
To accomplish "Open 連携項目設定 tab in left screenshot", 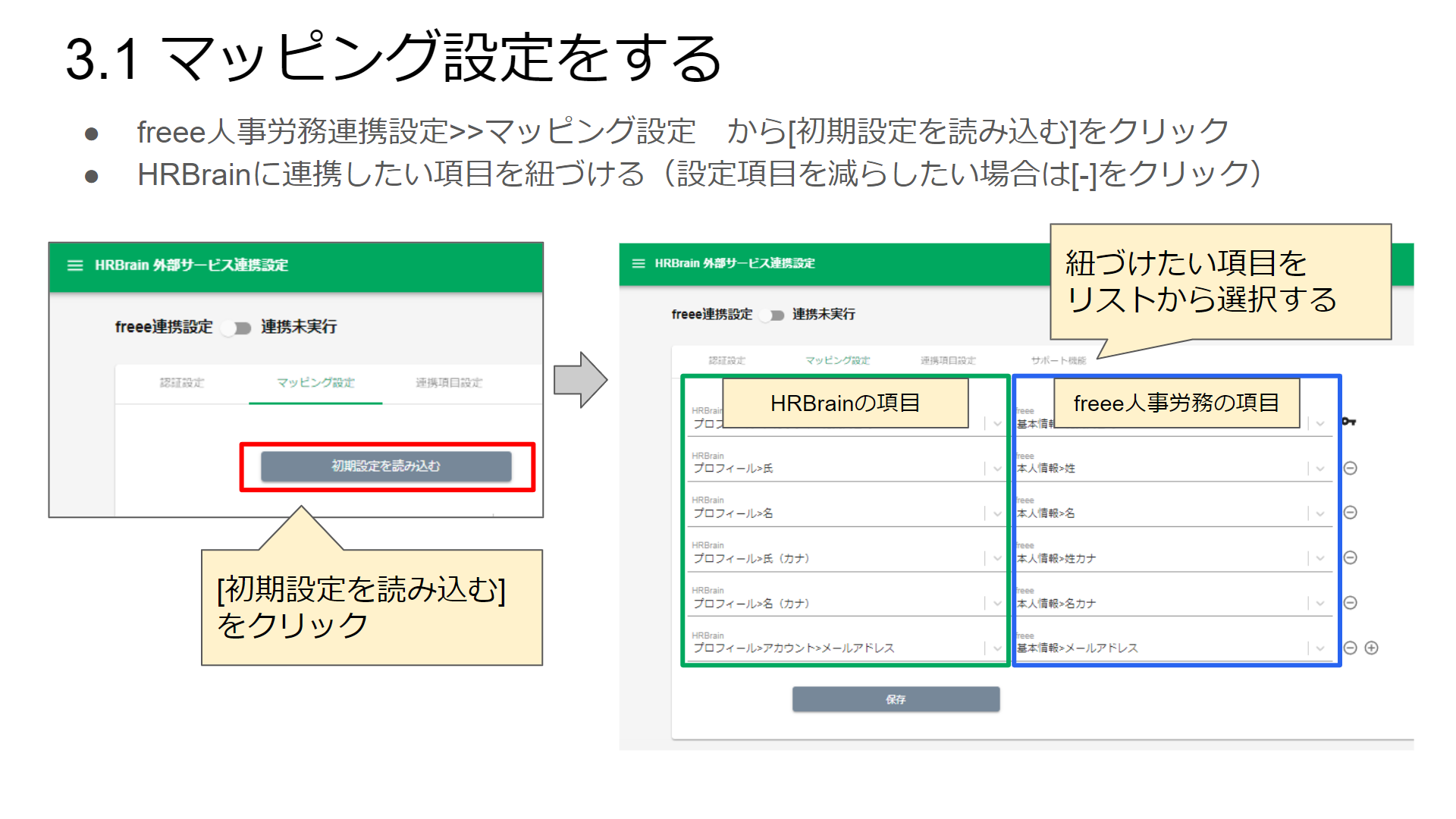I will [x=449, y=383].
